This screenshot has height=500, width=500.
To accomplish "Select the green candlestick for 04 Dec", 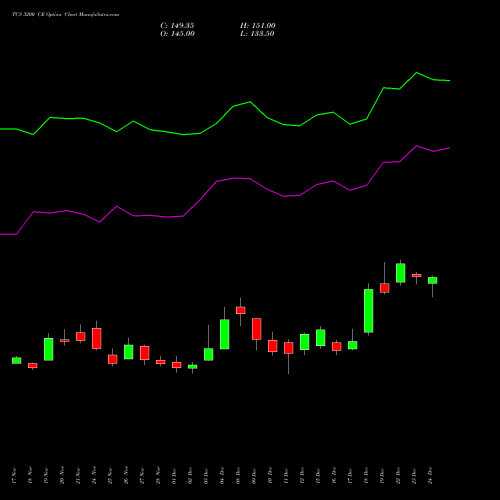I will (x=225, y=334).
